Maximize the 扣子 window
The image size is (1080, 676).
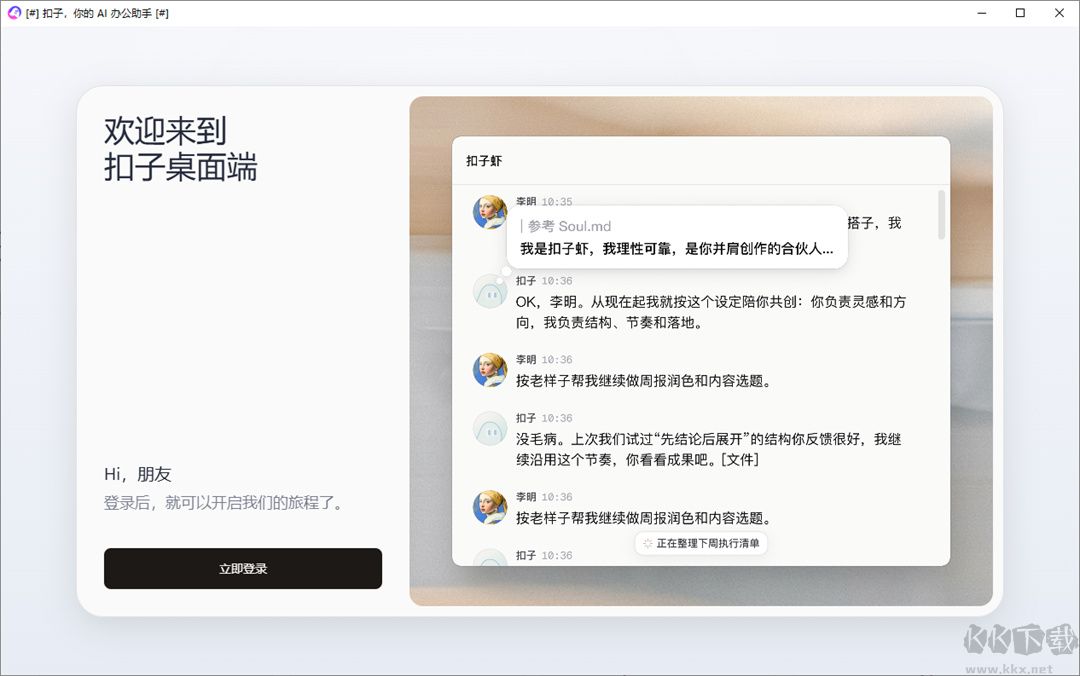point(1020,12)
